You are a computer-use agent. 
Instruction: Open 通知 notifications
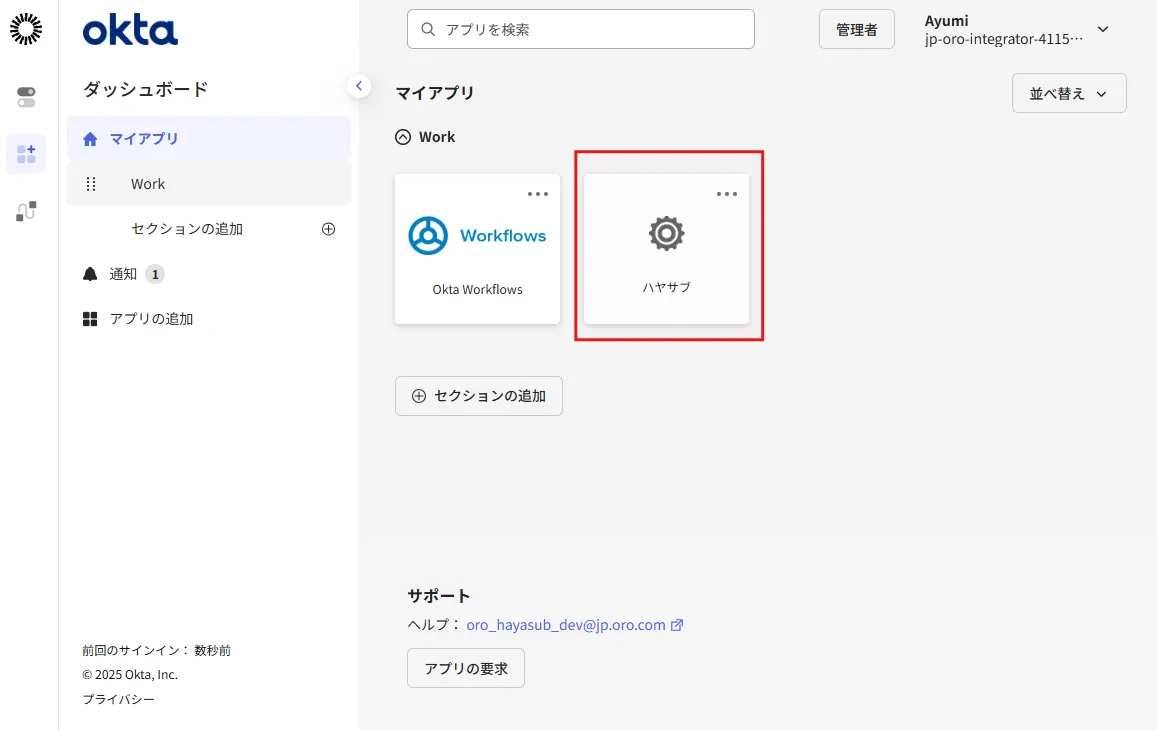point(123,274)
